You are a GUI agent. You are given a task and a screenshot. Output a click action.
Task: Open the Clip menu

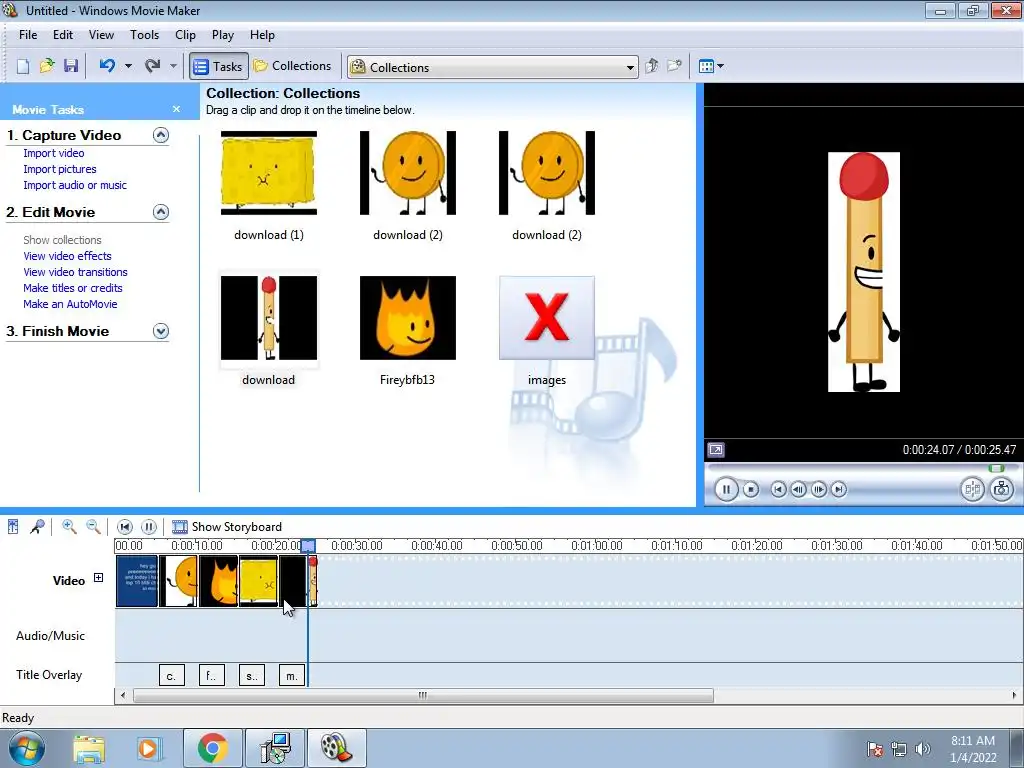pyautogui.click(x=185, y=35)
